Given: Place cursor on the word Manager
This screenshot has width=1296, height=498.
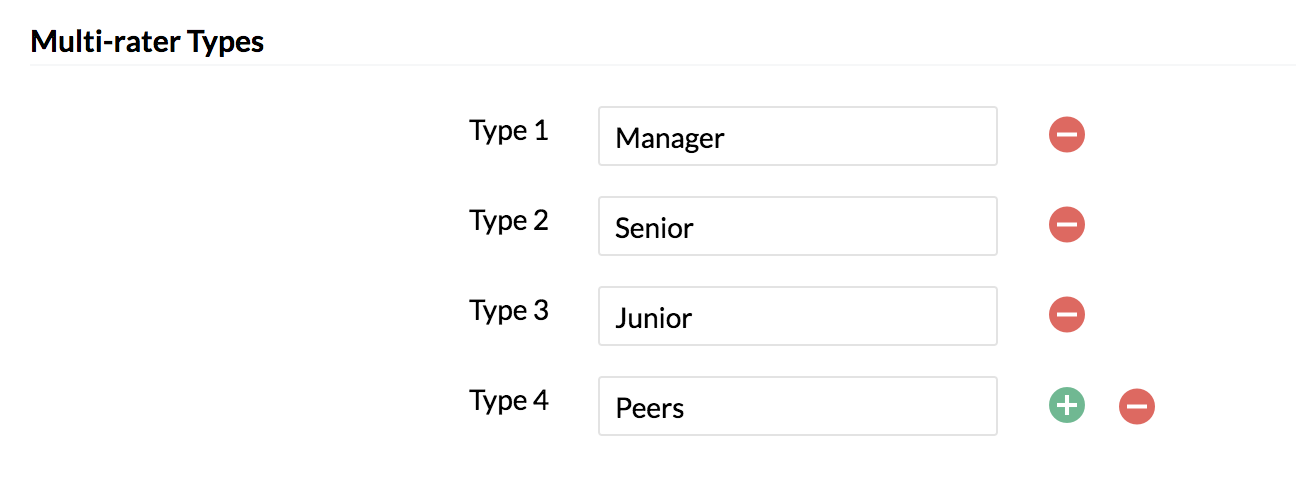Looking at the screenshot, I should click(670, 138).
